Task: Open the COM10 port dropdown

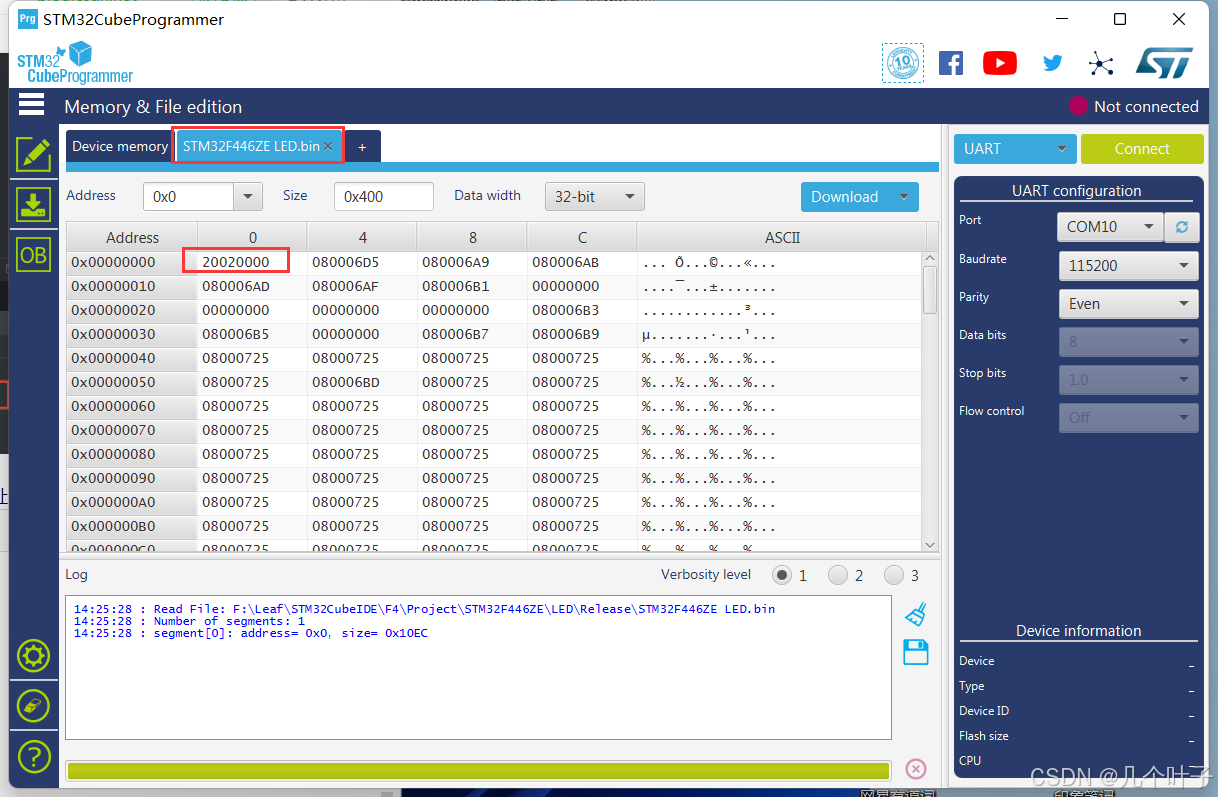Action: (x=1109, y=227)
